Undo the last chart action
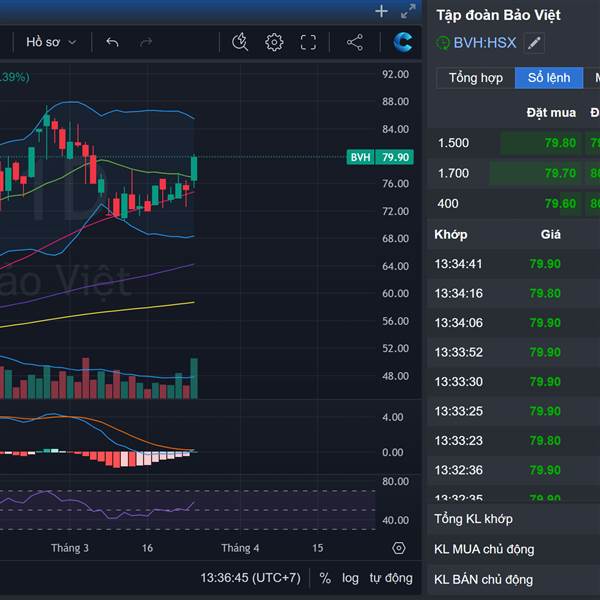The height and width of the screenshot is (600, 600). coord(112,42)
